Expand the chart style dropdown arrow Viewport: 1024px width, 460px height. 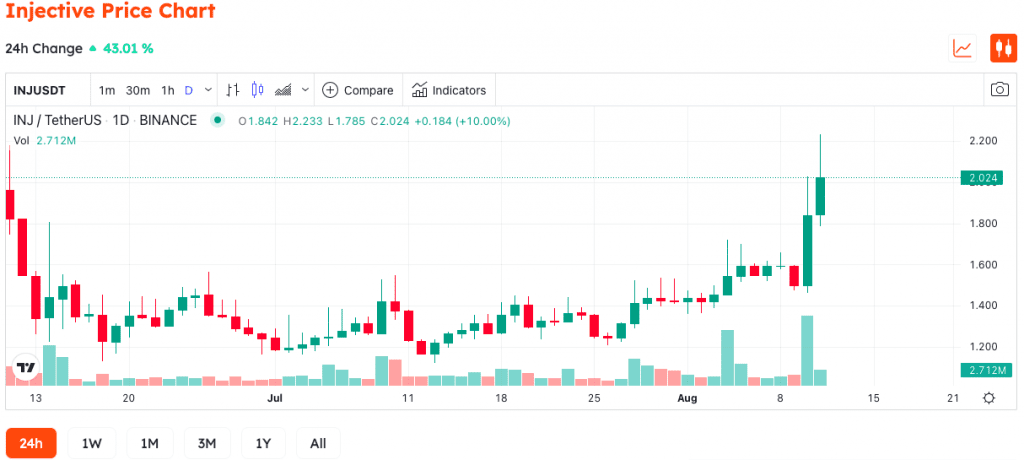(x=305, y=90)
